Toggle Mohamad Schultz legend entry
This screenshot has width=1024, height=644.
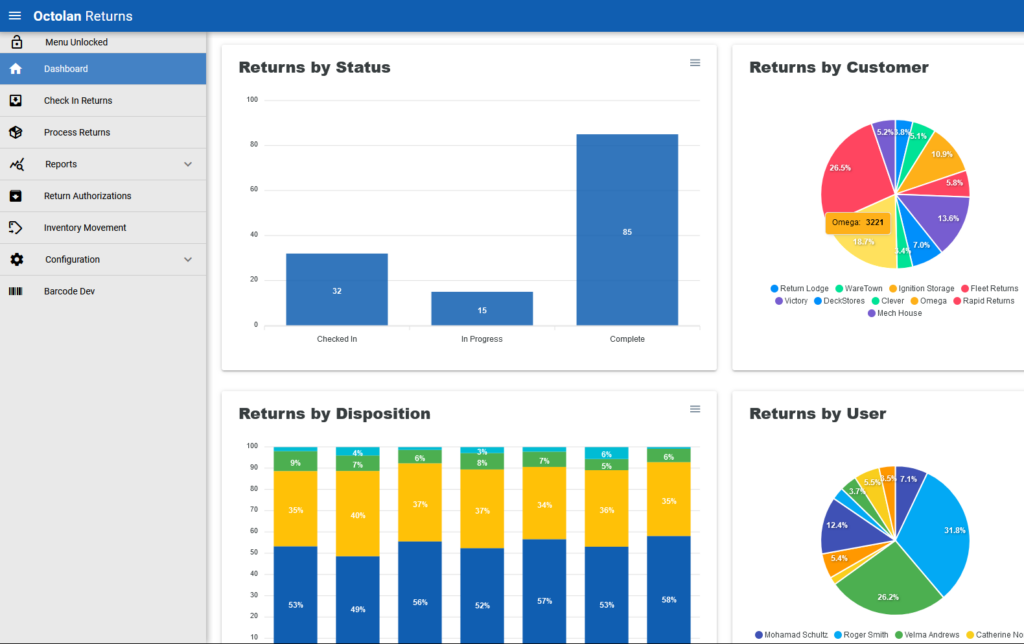click(x=791, y=634)
